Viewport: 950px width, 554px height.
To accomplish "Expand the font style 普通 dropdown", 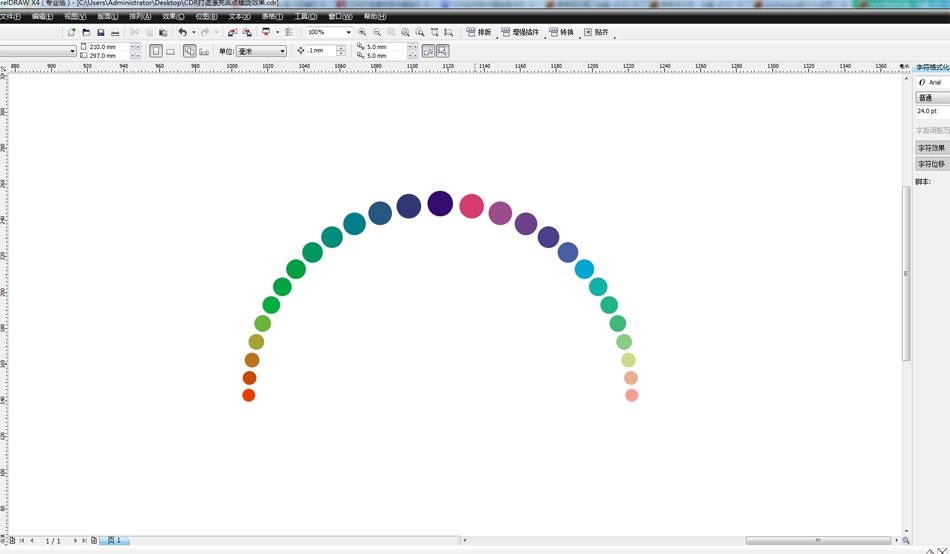I will (932, 98).
